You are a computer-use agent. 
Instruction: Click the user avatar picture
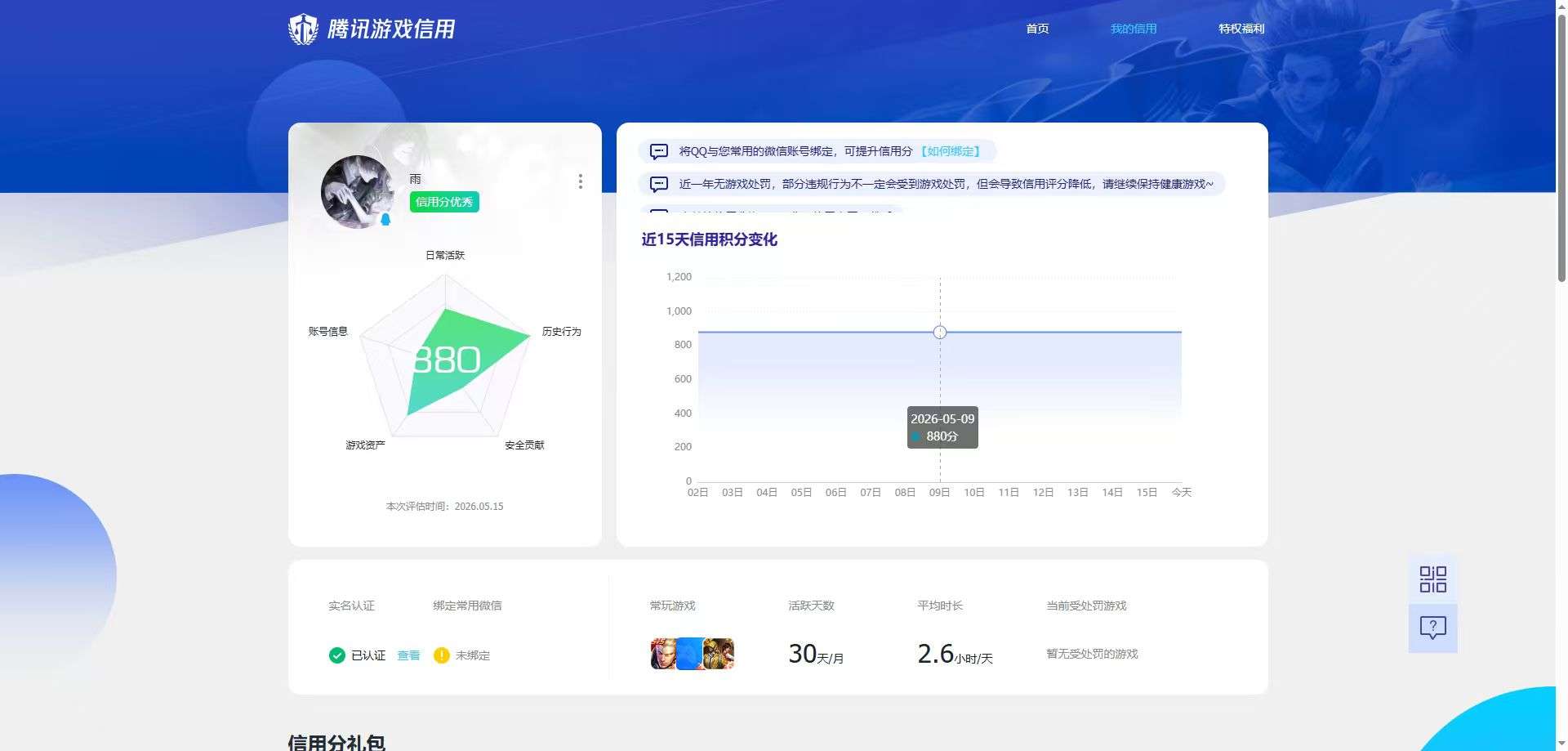click(358, 192)
